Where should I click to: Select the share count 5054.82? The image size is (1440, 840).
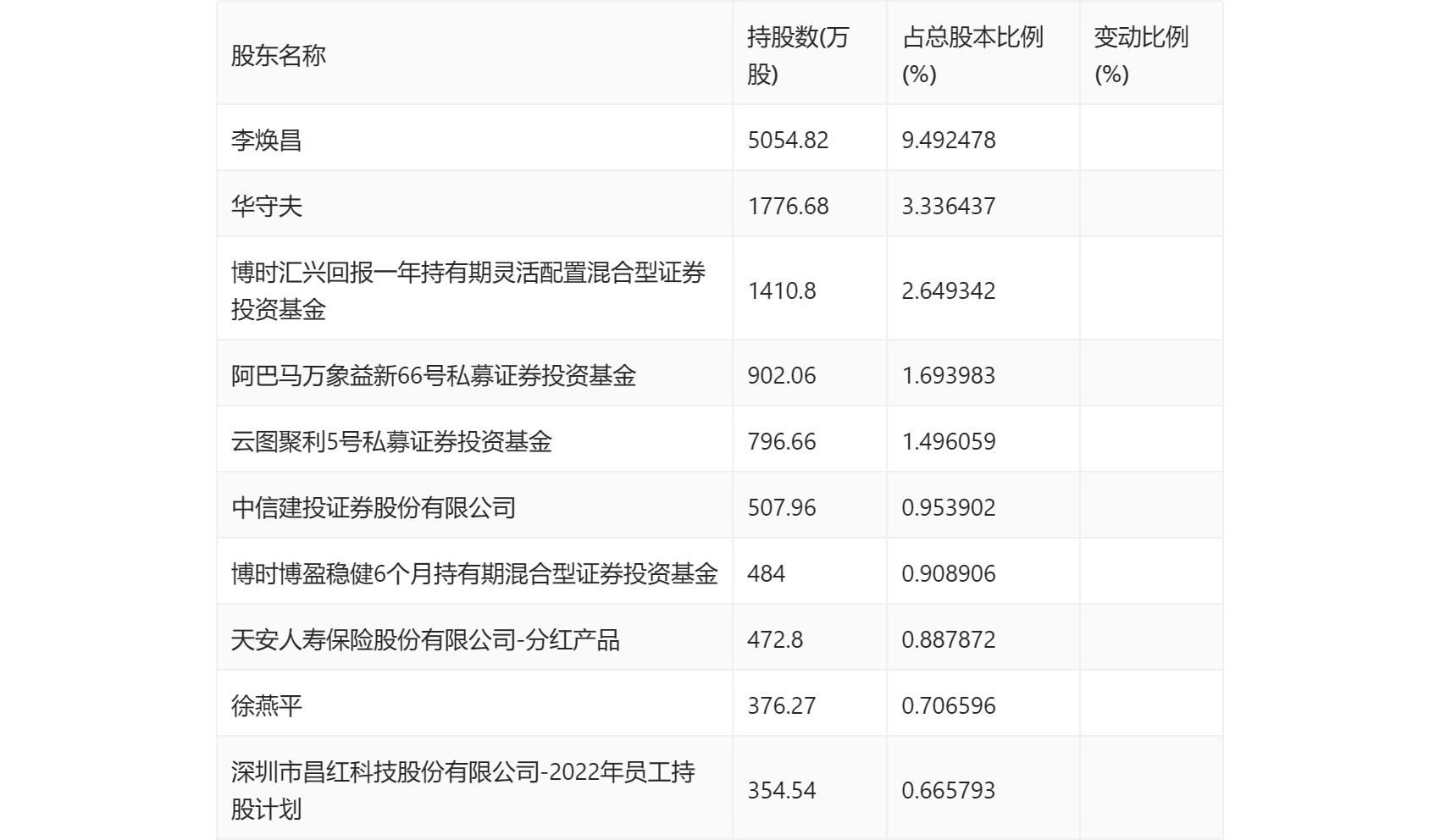point(788,140)
